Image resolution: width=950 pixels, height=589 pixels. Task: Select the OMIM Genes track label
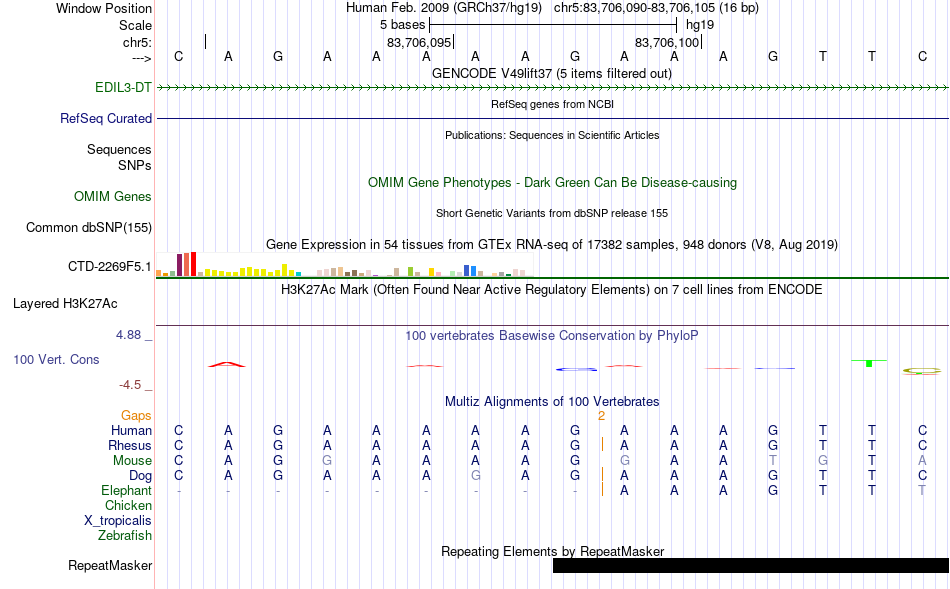(112, 196)
